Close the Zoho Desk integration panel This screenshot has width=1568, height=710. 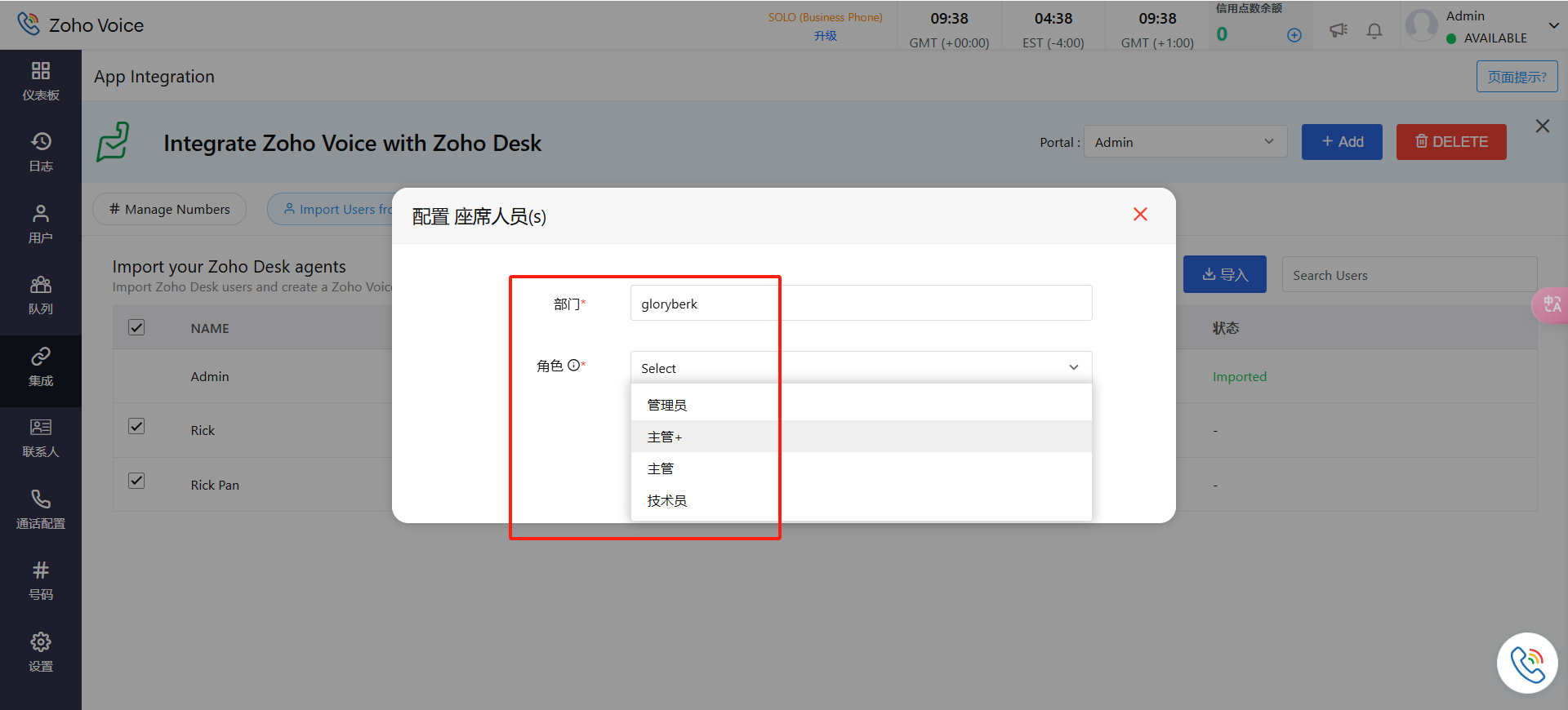click(x=1542, y=126)
